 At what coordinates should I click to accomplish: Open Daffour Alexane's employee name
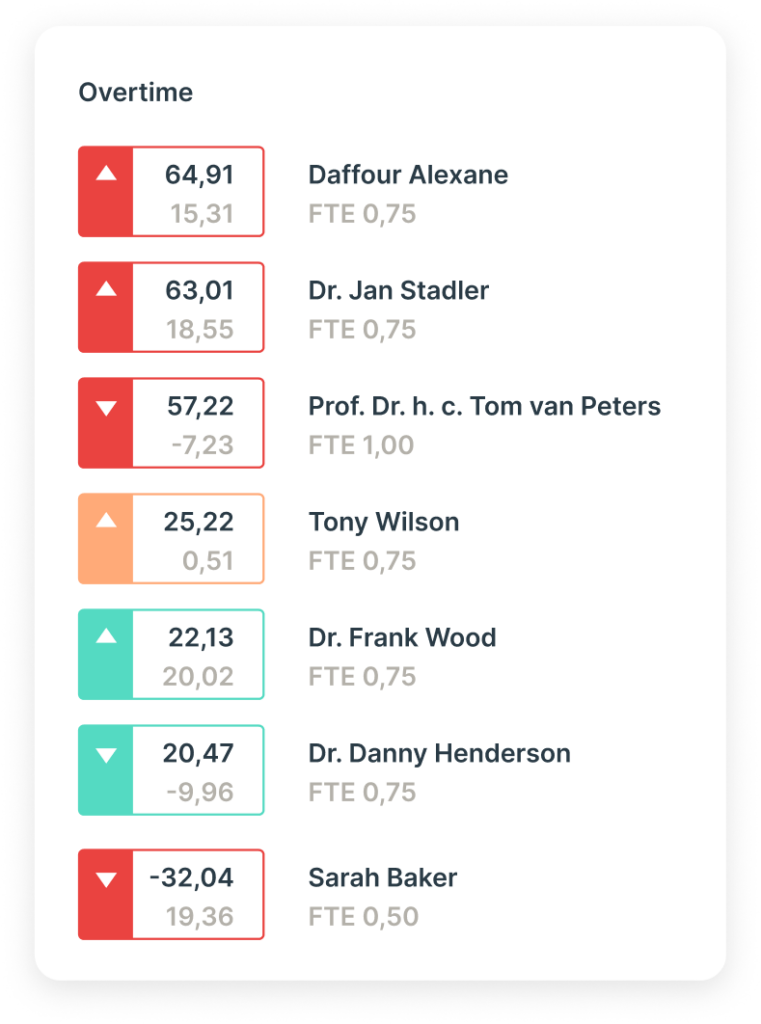[408, 175]
